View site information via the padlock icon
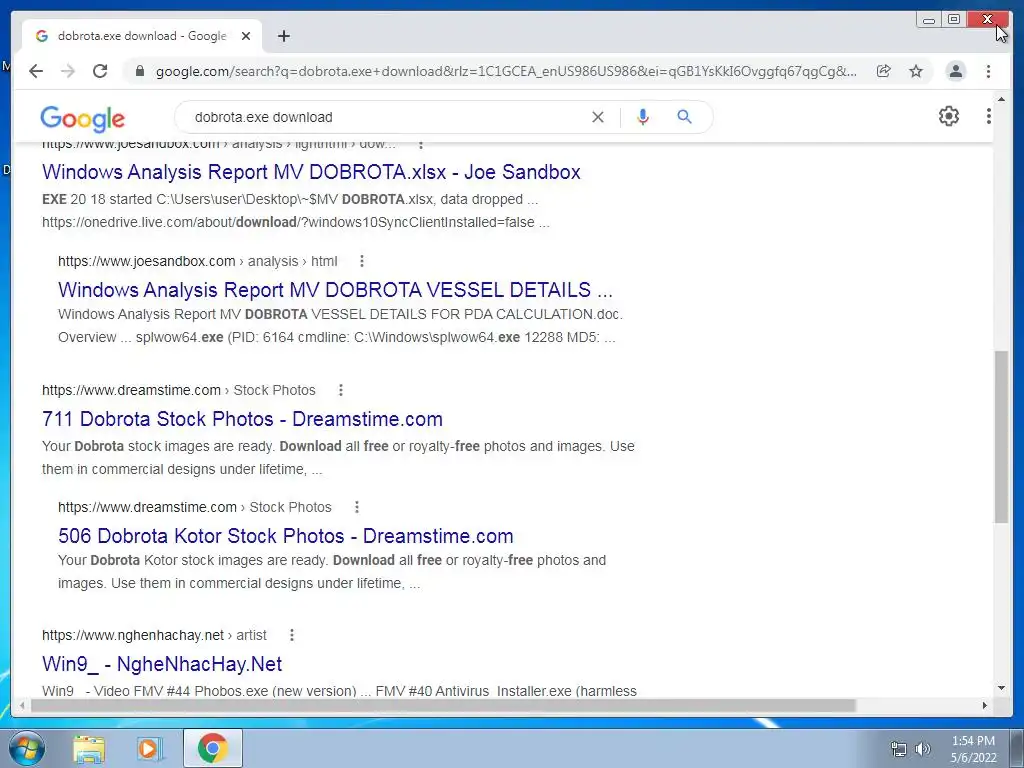The image size is (1024, 768). point(139,71)
